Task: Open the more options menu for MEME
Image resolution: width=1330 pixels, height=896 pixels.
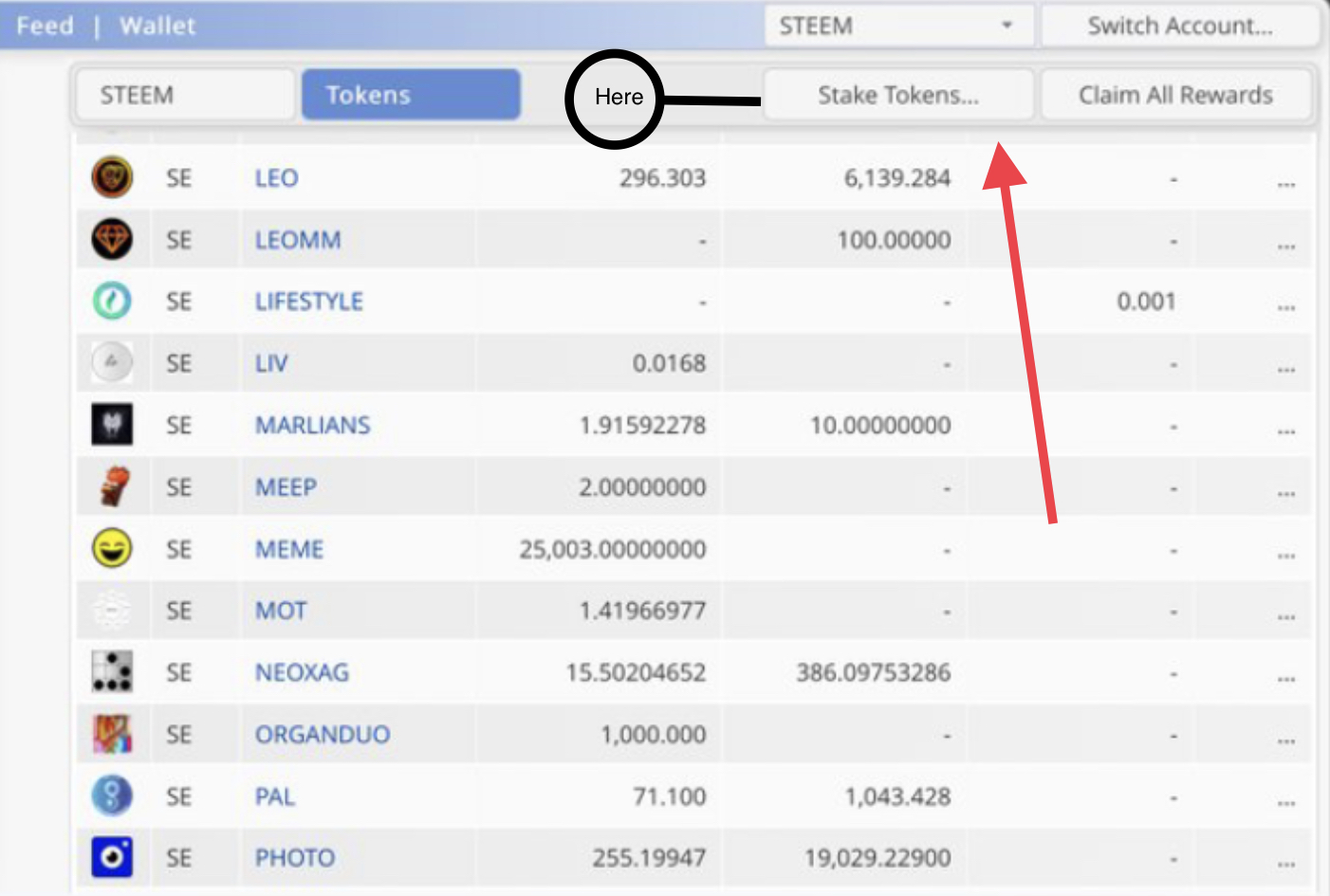Action: 1286,555
